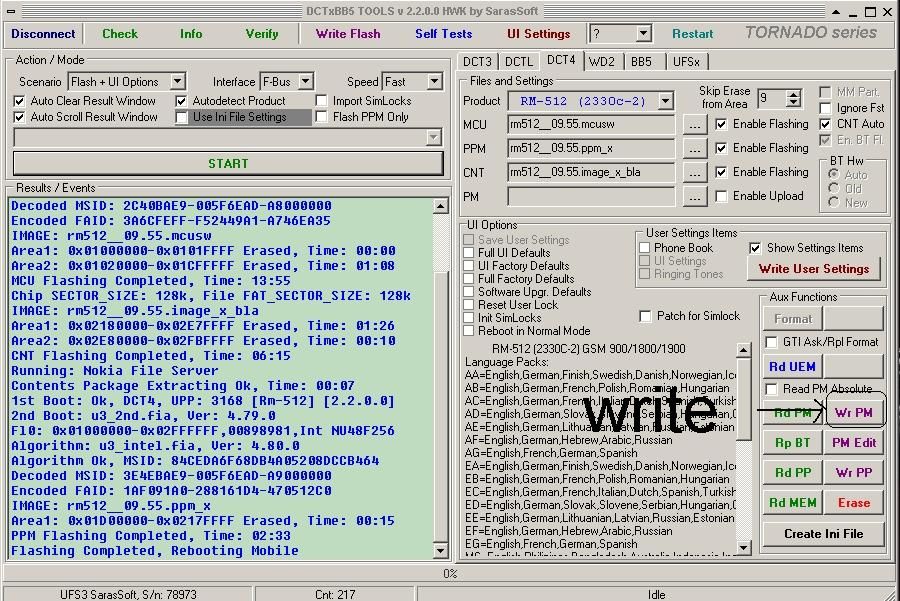This screenshot has height=601, width=900.
Task: Click the Wr PM button
Action: pos(854,413)
